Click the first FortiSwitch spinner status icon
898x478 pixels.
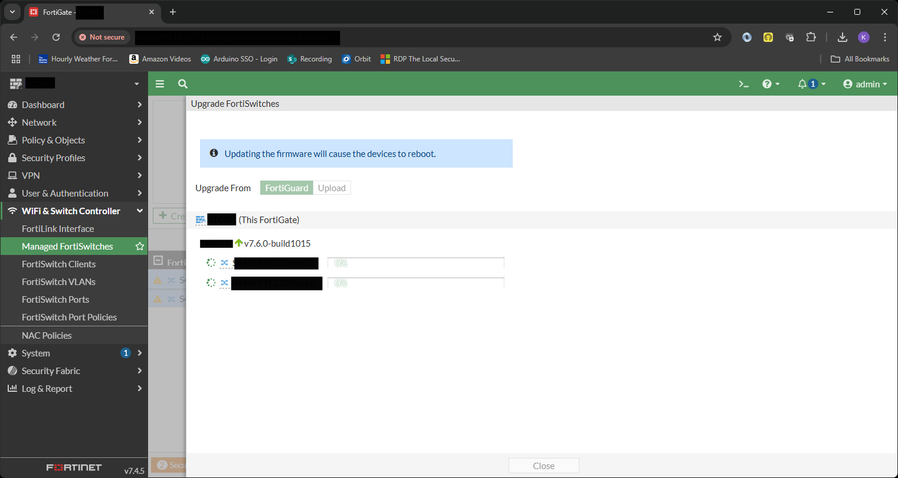[x=211, y=263]
